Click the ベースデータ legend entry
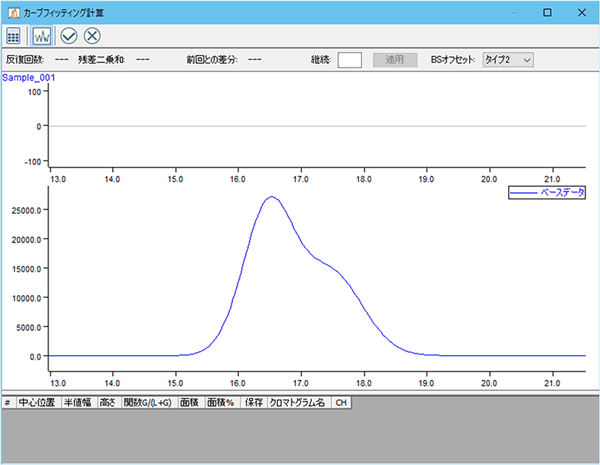This screenshot has width=600, height=465. click(546, 190)
